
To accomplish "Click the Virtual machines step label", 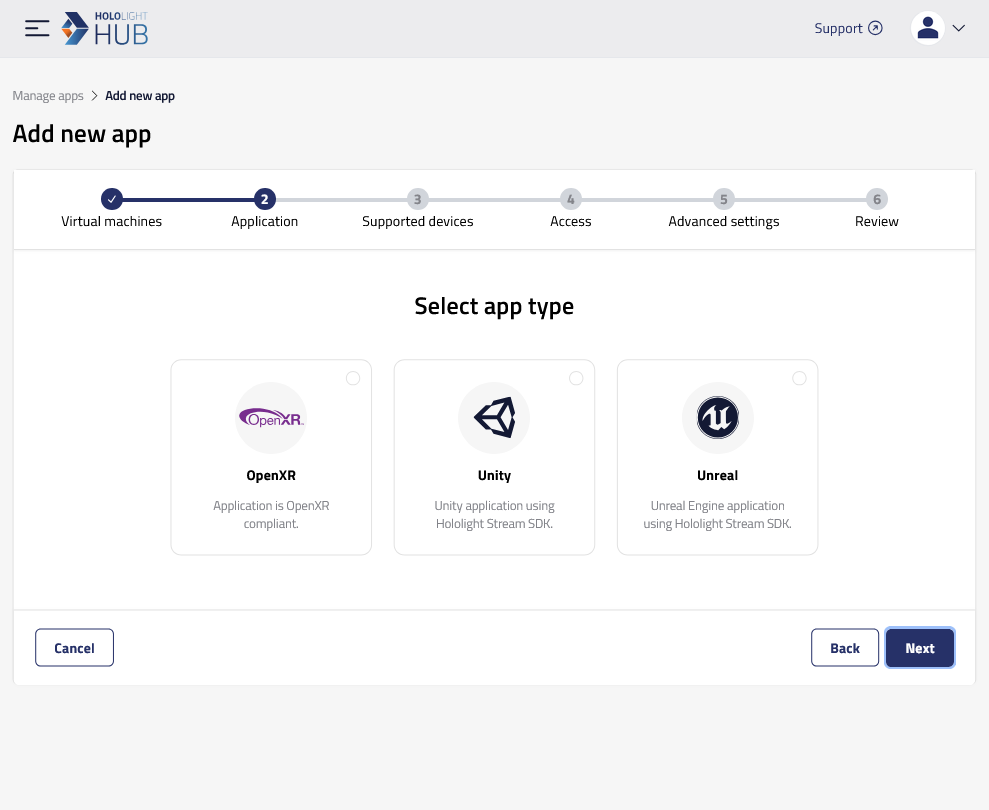I will click(x=112, y=221).
